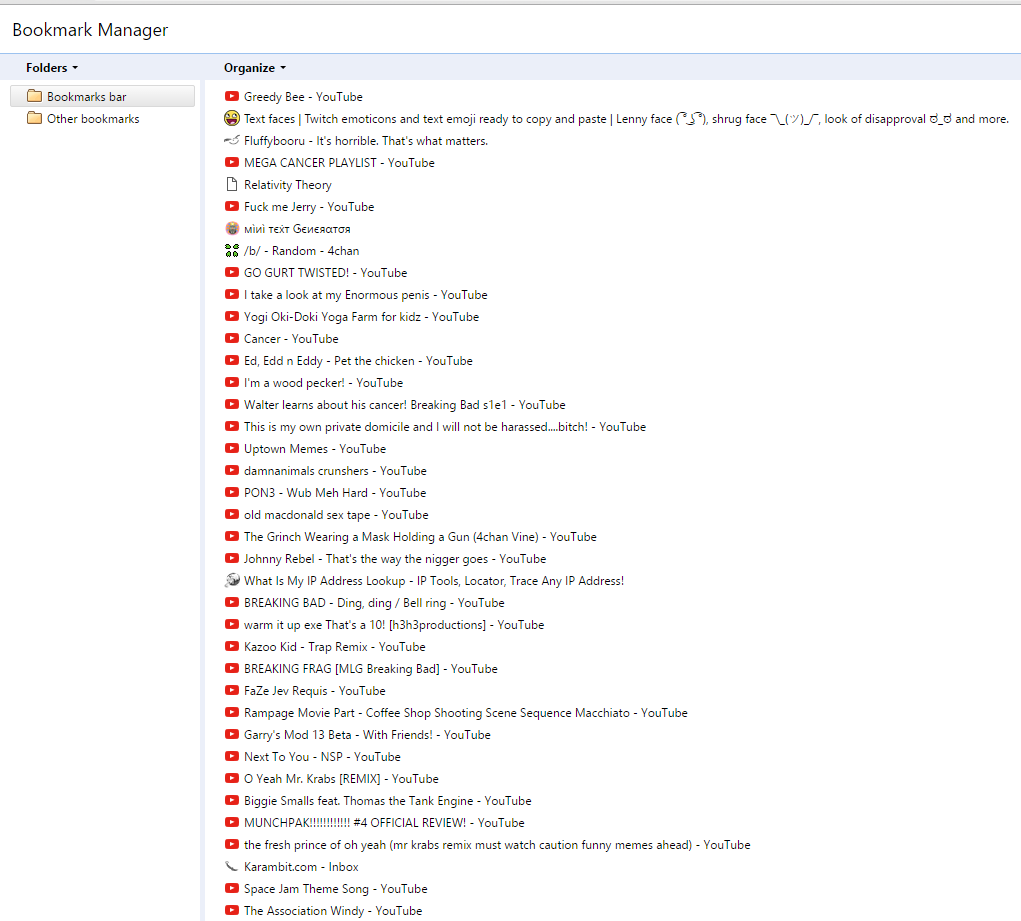
Task: Open the Folders dropdown menu
Action: click(x=52, y=68)
